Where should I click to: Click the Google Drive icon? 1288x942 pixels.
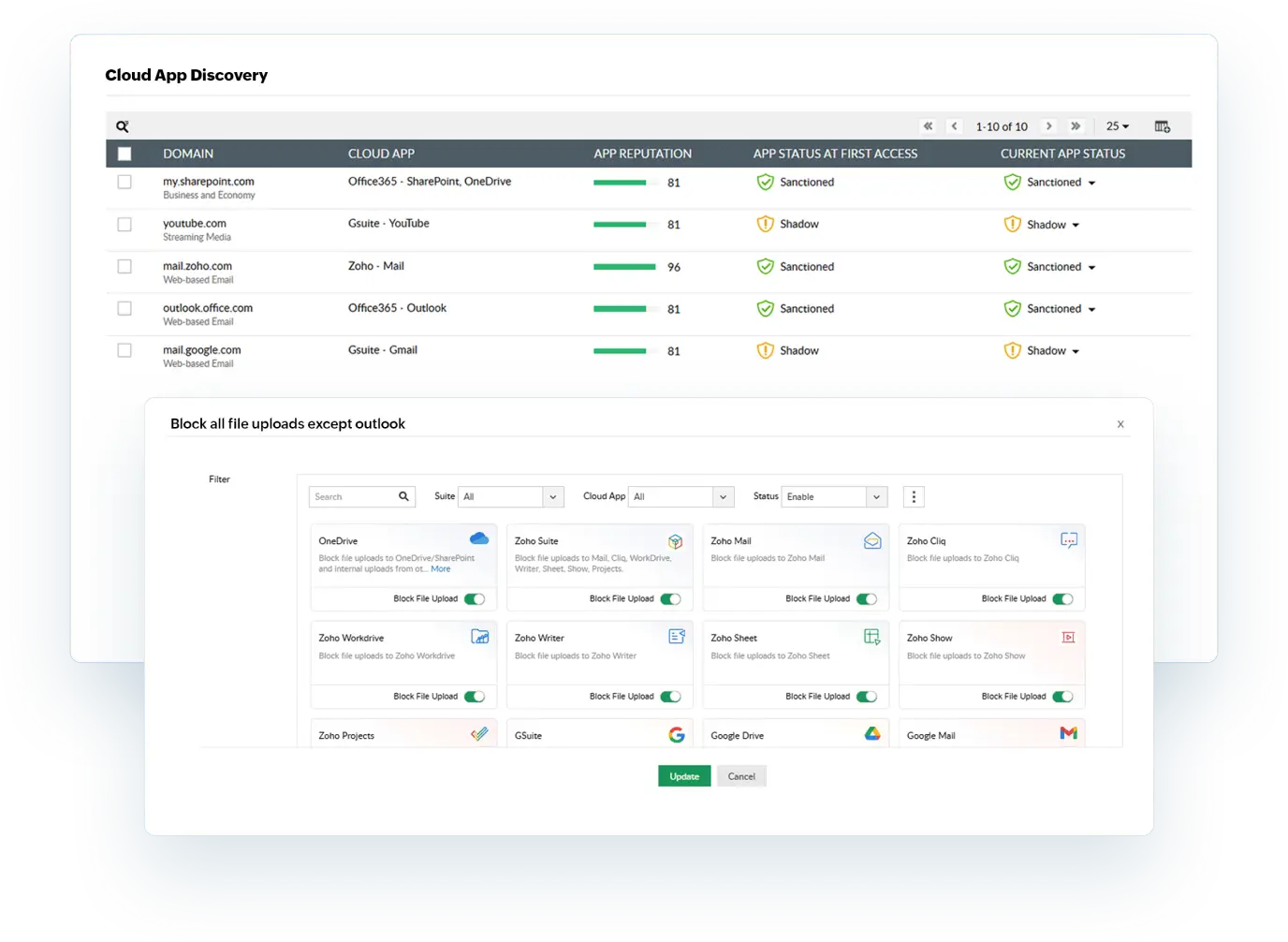pyautogui.click(x=872, y=734)
